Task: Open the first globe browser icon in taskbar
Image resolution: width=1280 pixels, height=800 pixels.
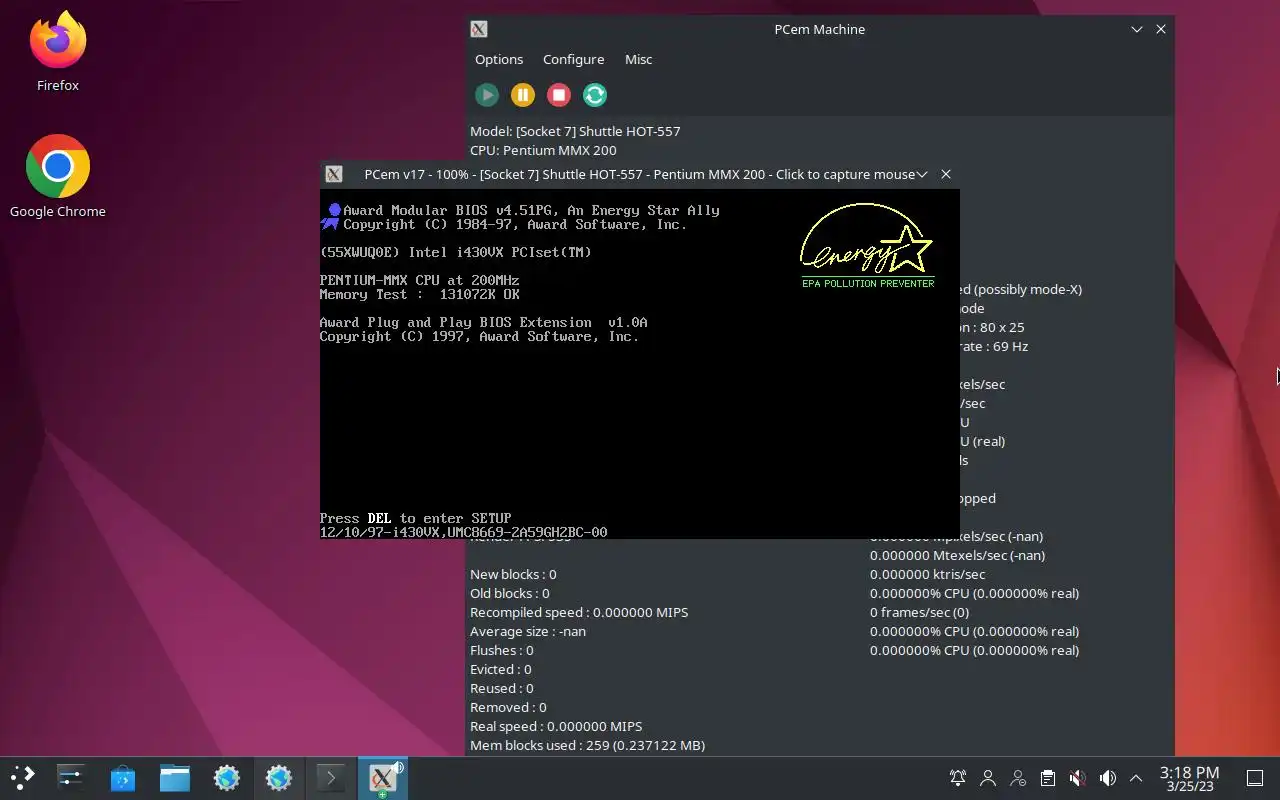Action: pos(226,777)
